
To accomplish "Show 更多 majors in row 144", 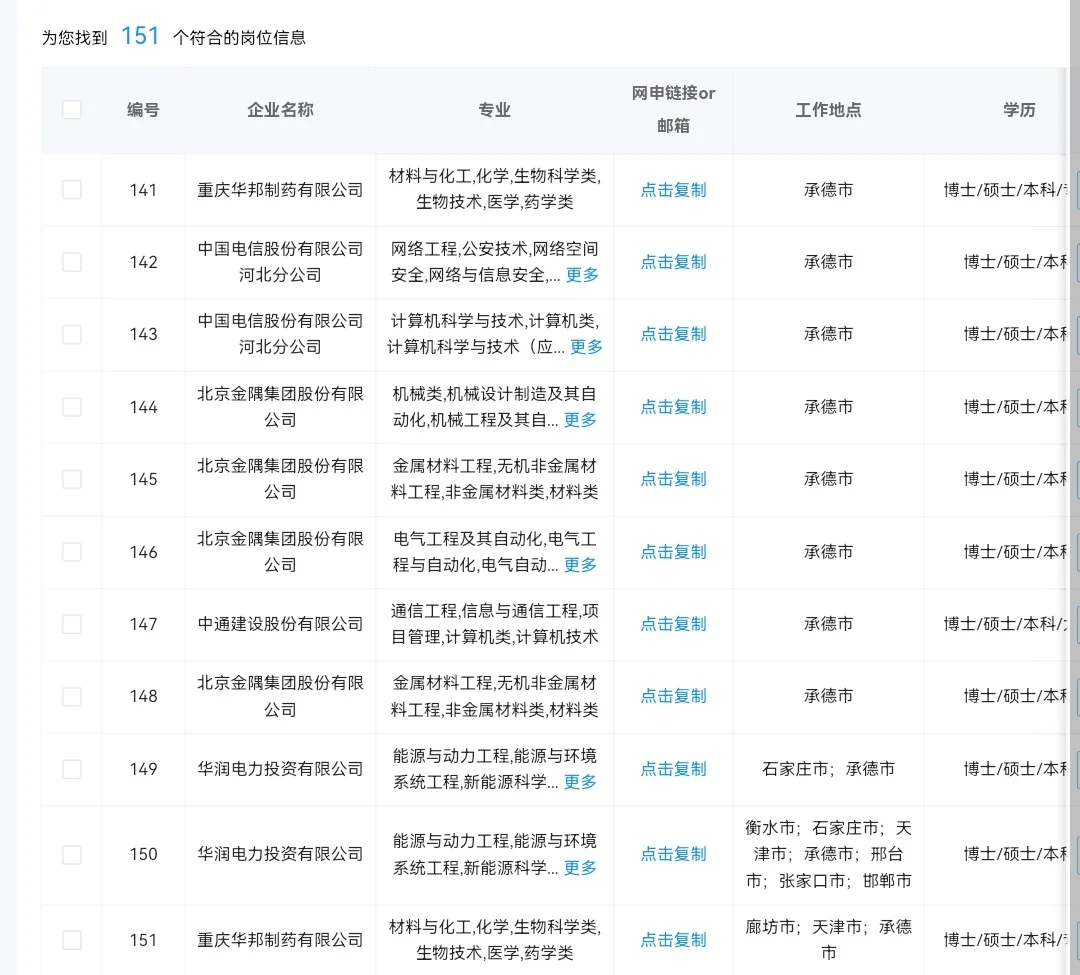I will (x=580, y=420).
